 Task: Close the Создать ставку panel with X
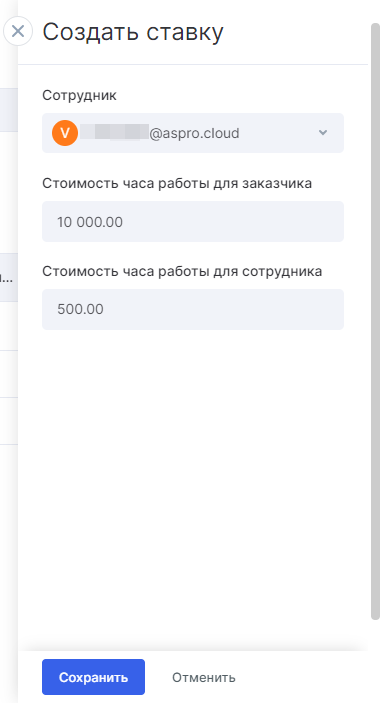pos(18,31)
